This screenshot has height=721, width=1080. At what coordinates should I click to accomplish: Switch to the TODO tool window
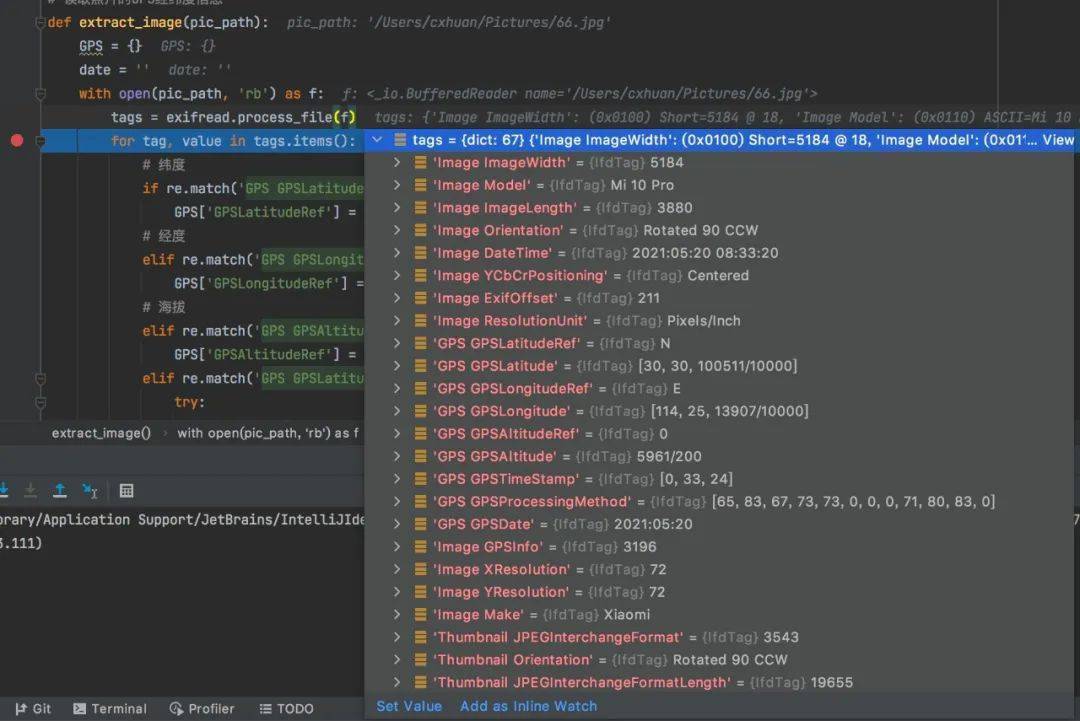pos(286,708)
